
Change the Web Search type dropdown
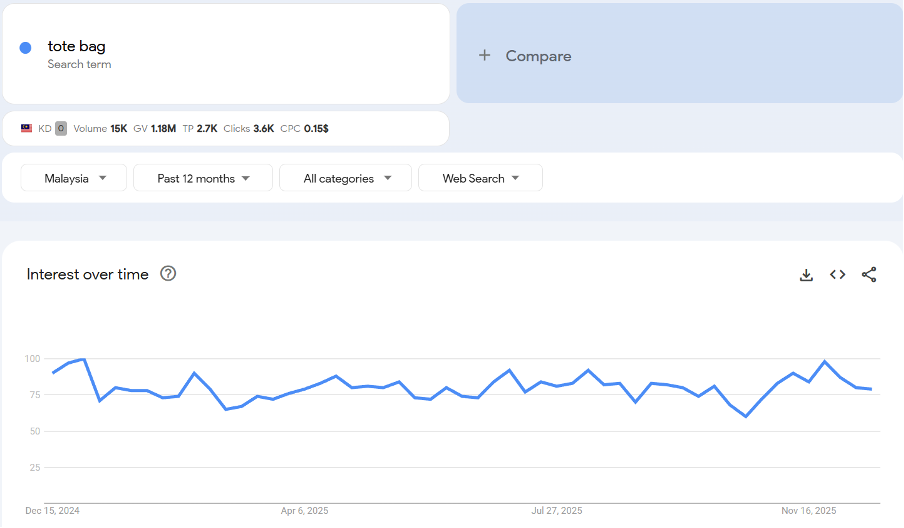(480, 178)
